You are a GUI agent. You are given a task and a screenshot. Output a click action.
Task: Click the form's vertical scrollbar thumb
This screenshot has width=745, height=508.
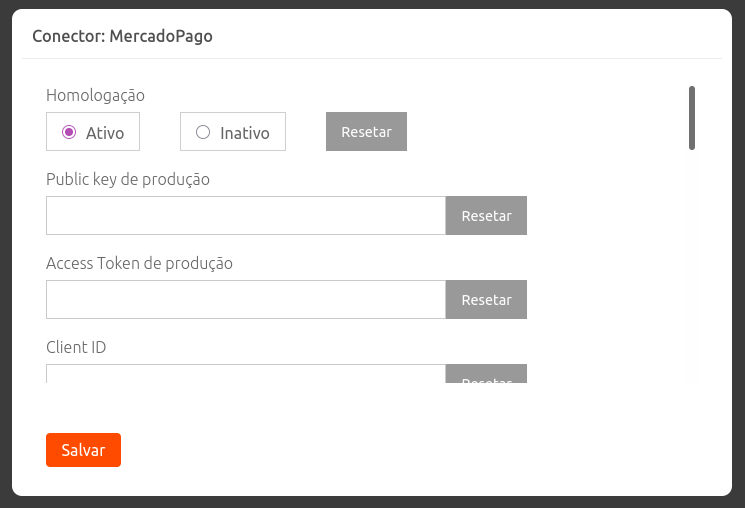click(692, 118)
